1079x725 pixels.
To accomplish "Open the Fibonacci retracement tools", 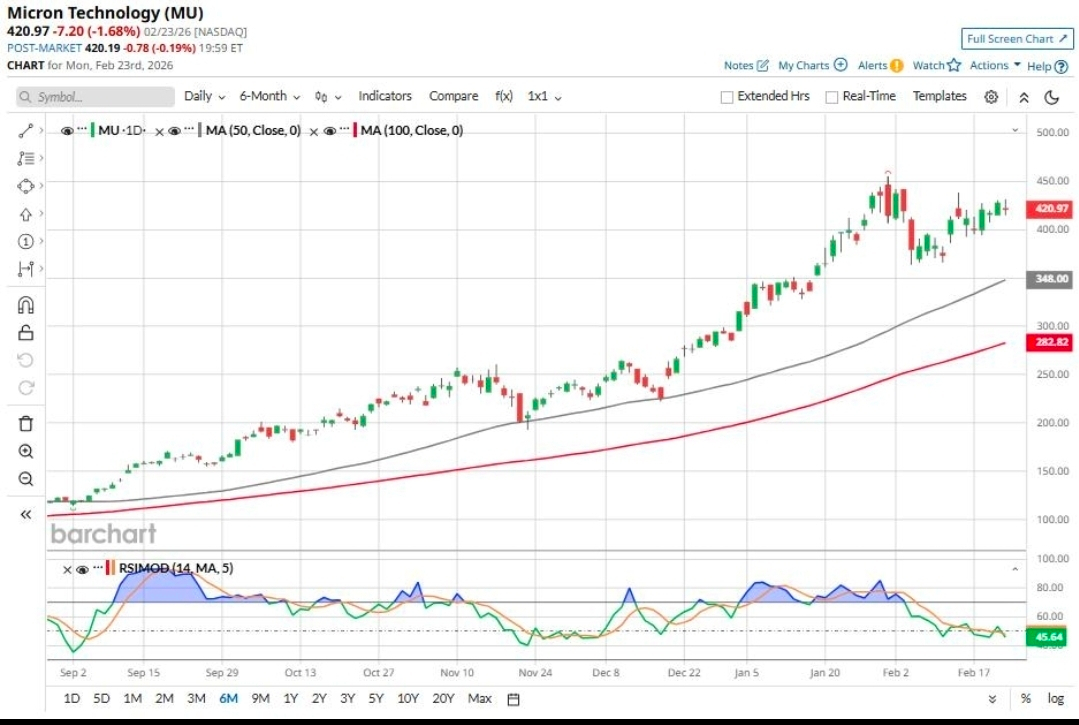I will tap(25, 158).
